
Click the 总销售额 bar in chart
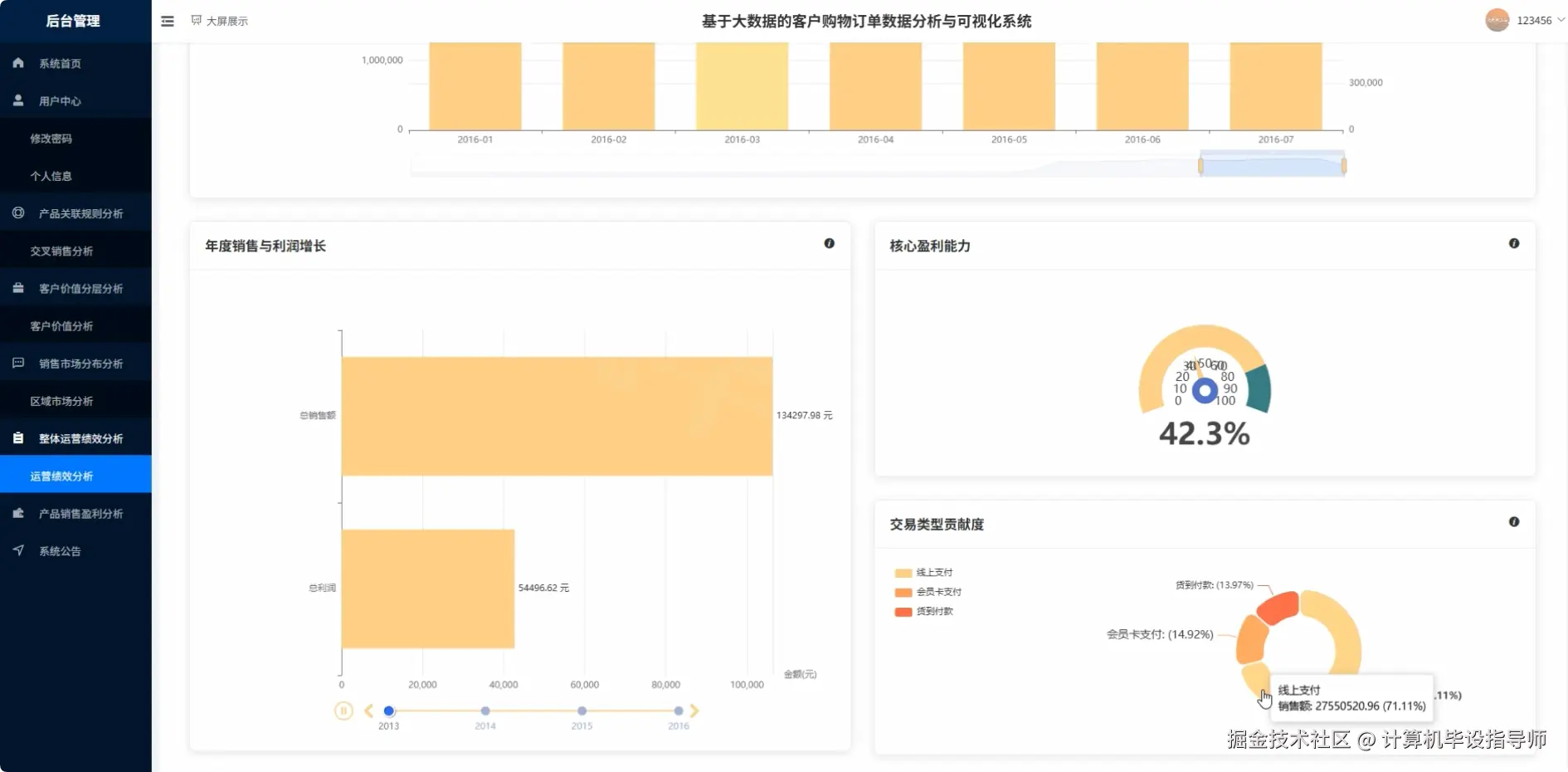coord(557,416)
